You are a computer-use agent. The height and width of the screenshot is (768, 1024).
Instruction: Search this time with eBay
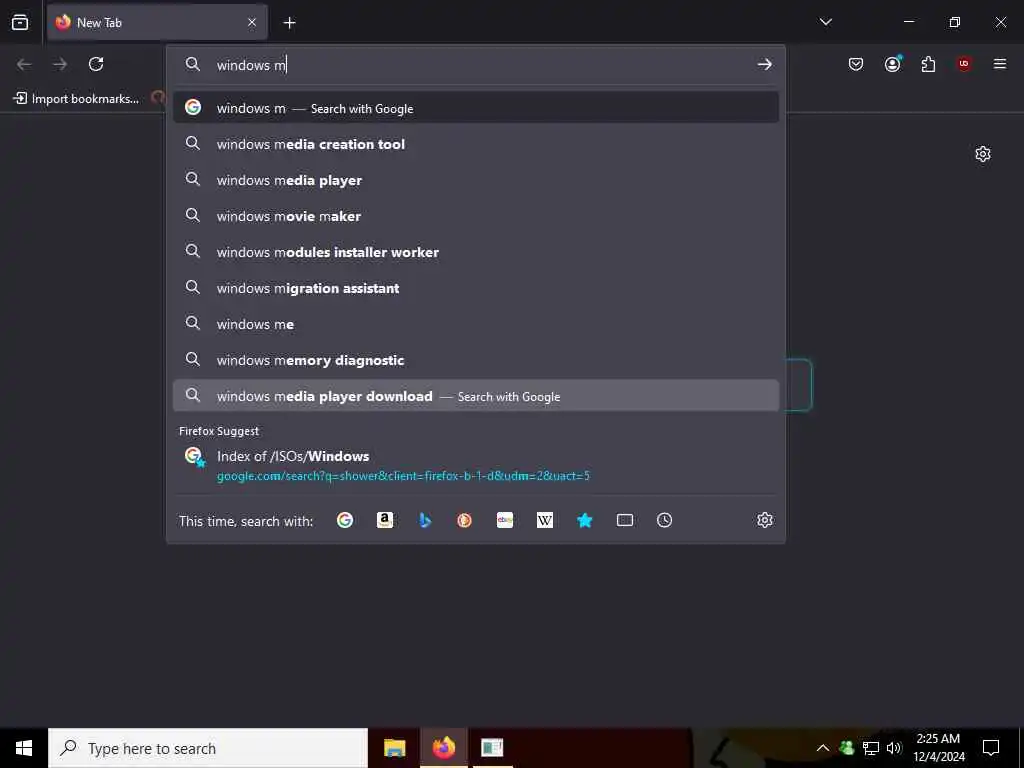click(x=505, y=520)
